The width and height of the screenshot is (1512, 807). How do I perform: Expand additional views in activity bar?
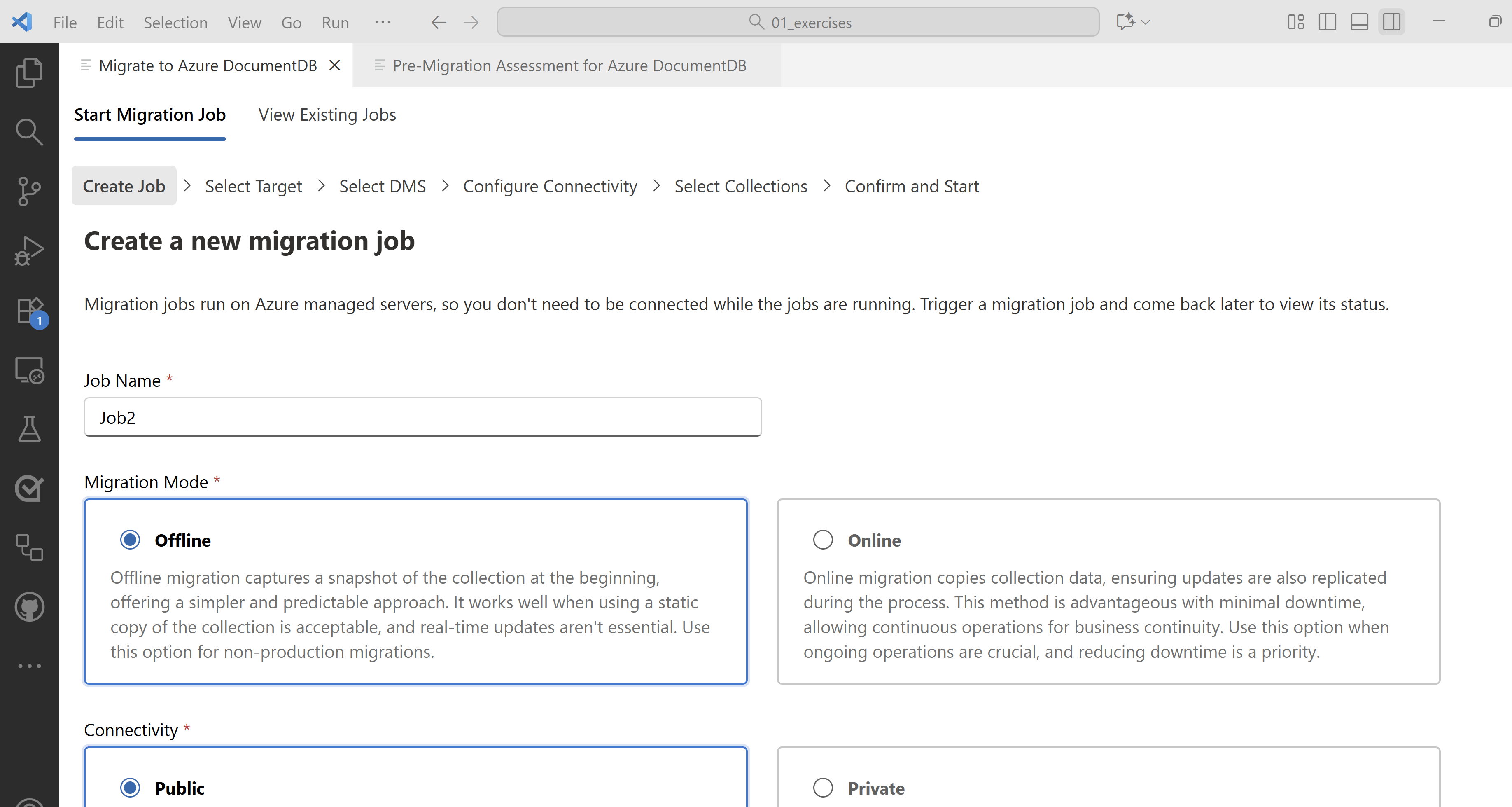(29, 666)
